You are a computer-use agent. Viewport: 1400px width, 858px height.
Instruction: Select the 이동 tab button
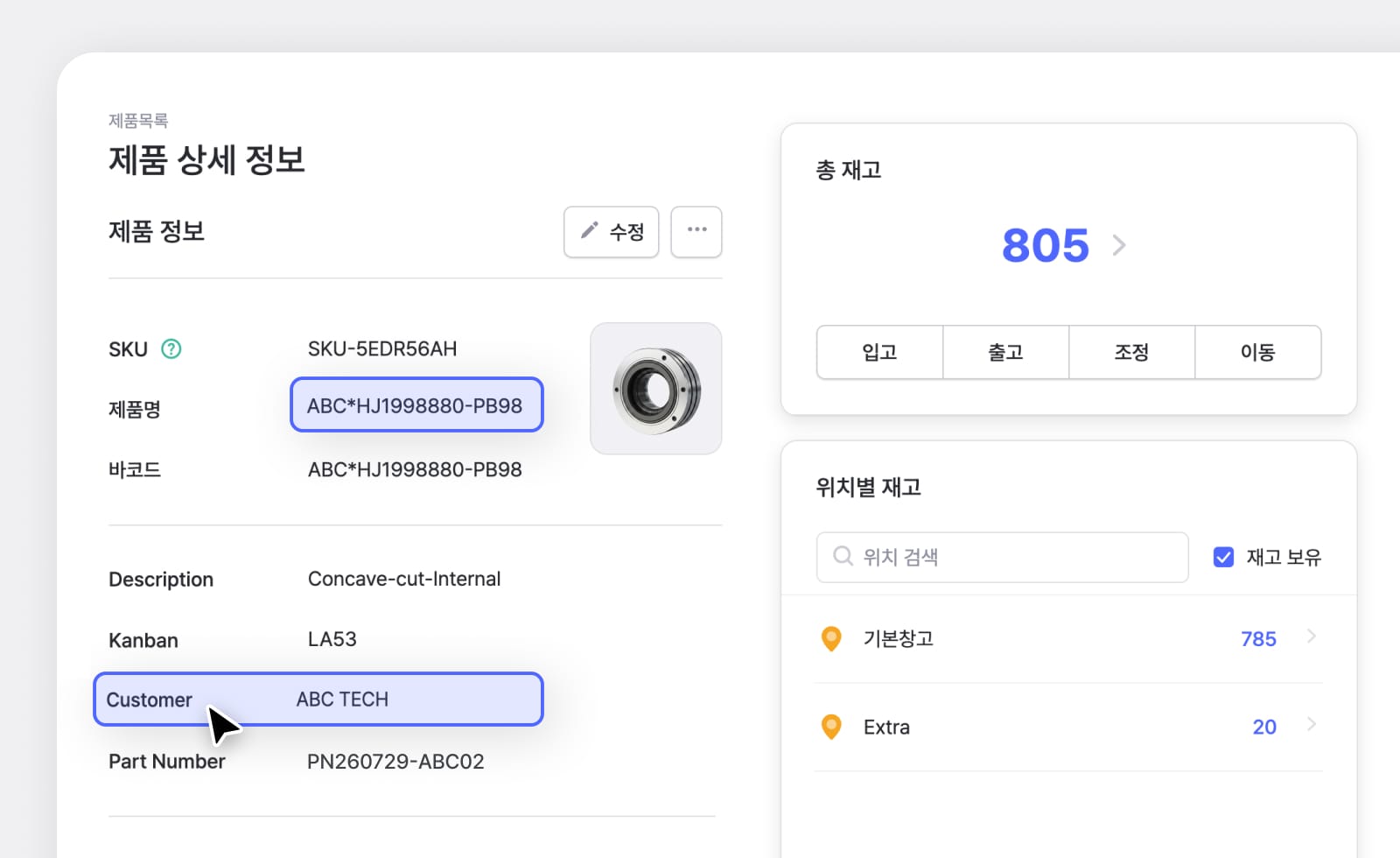[1257, 352]
